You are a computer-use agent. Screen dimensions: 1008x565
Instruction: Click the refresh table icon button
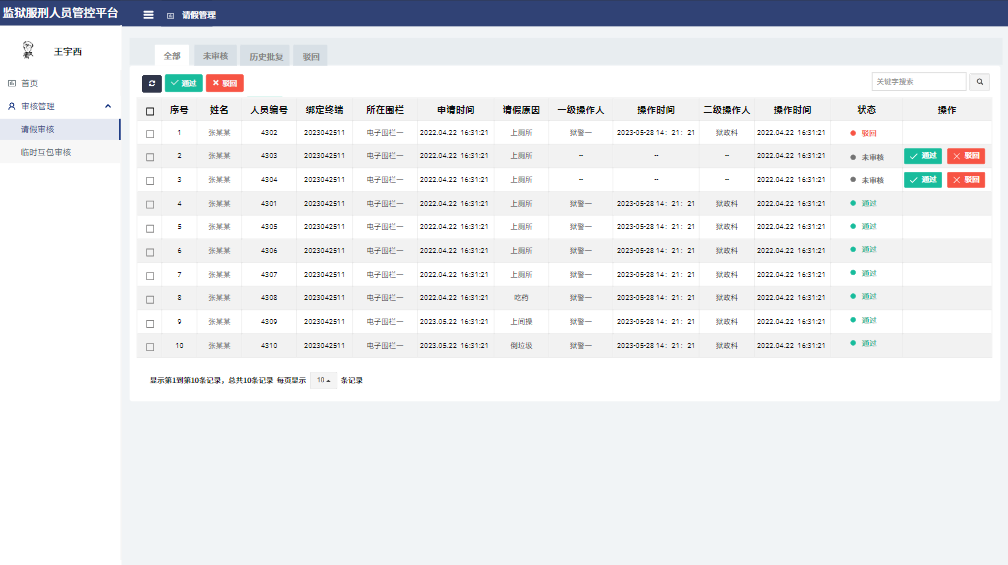[151, 83]
